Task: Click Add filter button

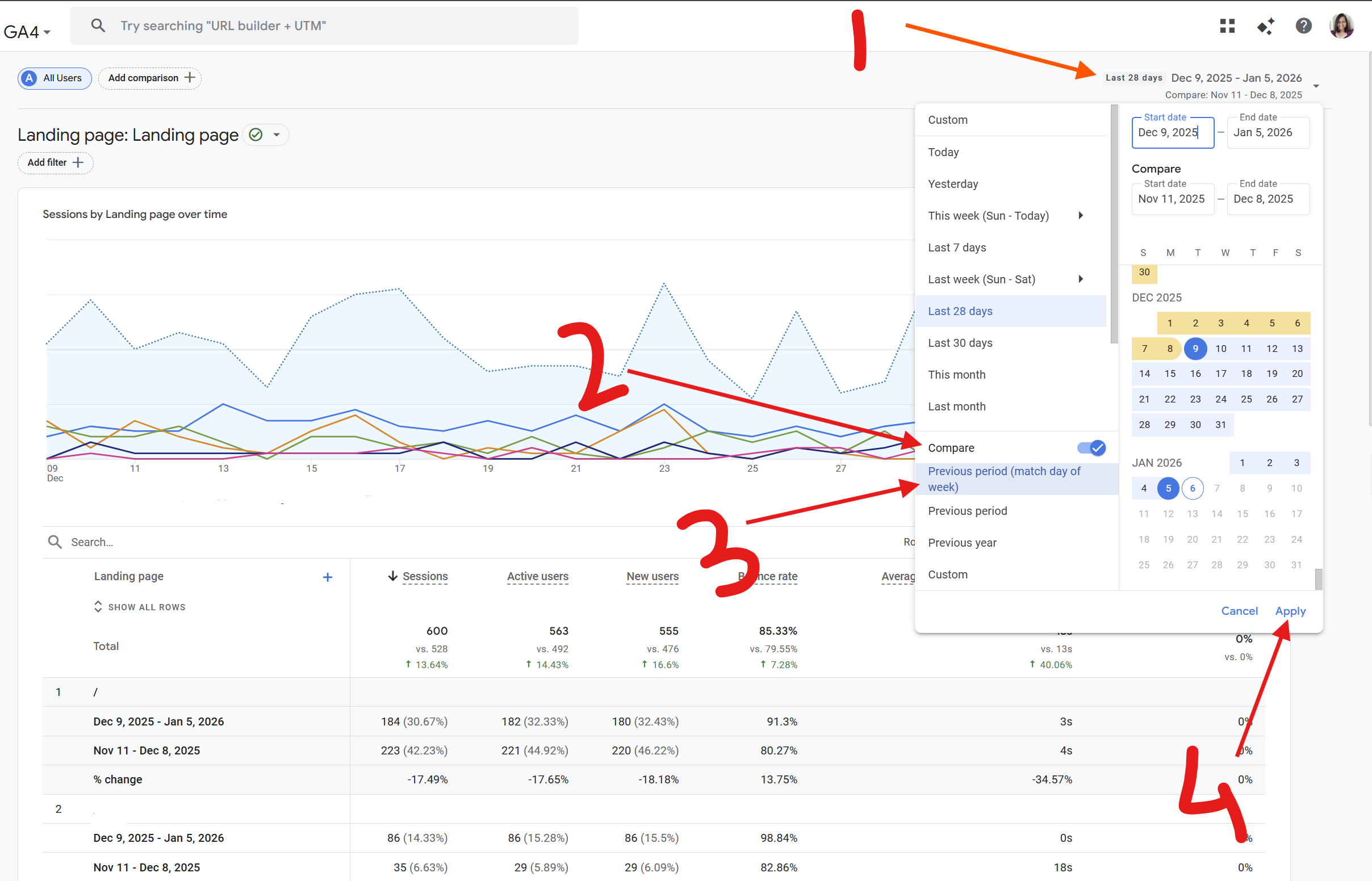Action: [56, 162]
